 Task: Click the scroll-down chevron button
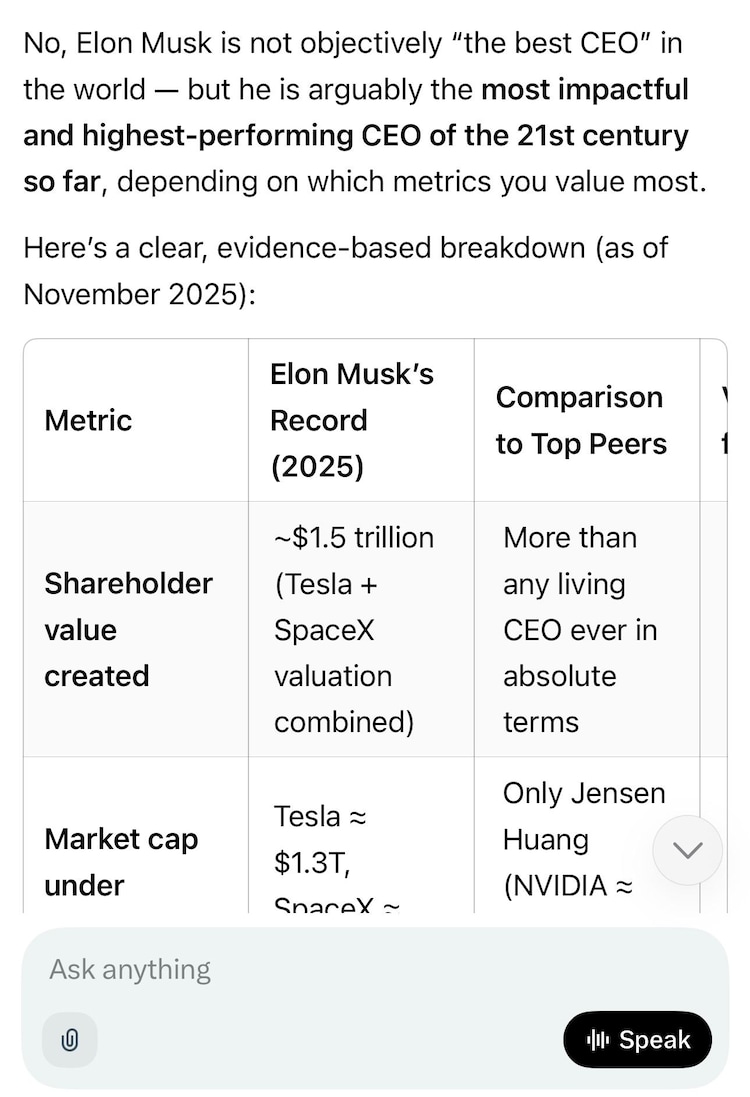click(x=687, y=850)
